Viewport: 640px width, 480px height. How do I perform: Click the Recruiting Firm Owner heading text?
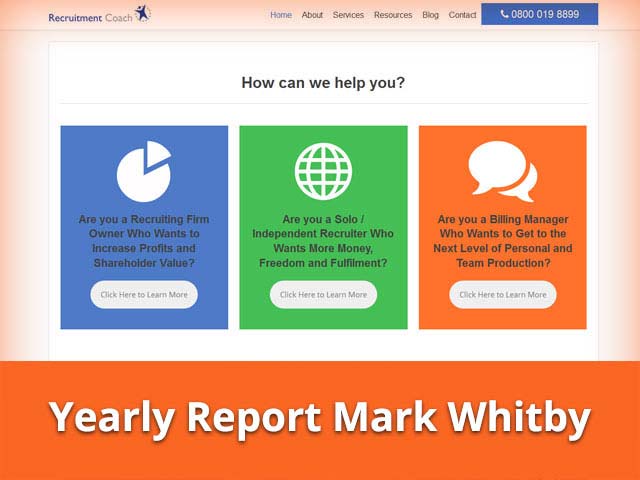(x=144, y=241)
